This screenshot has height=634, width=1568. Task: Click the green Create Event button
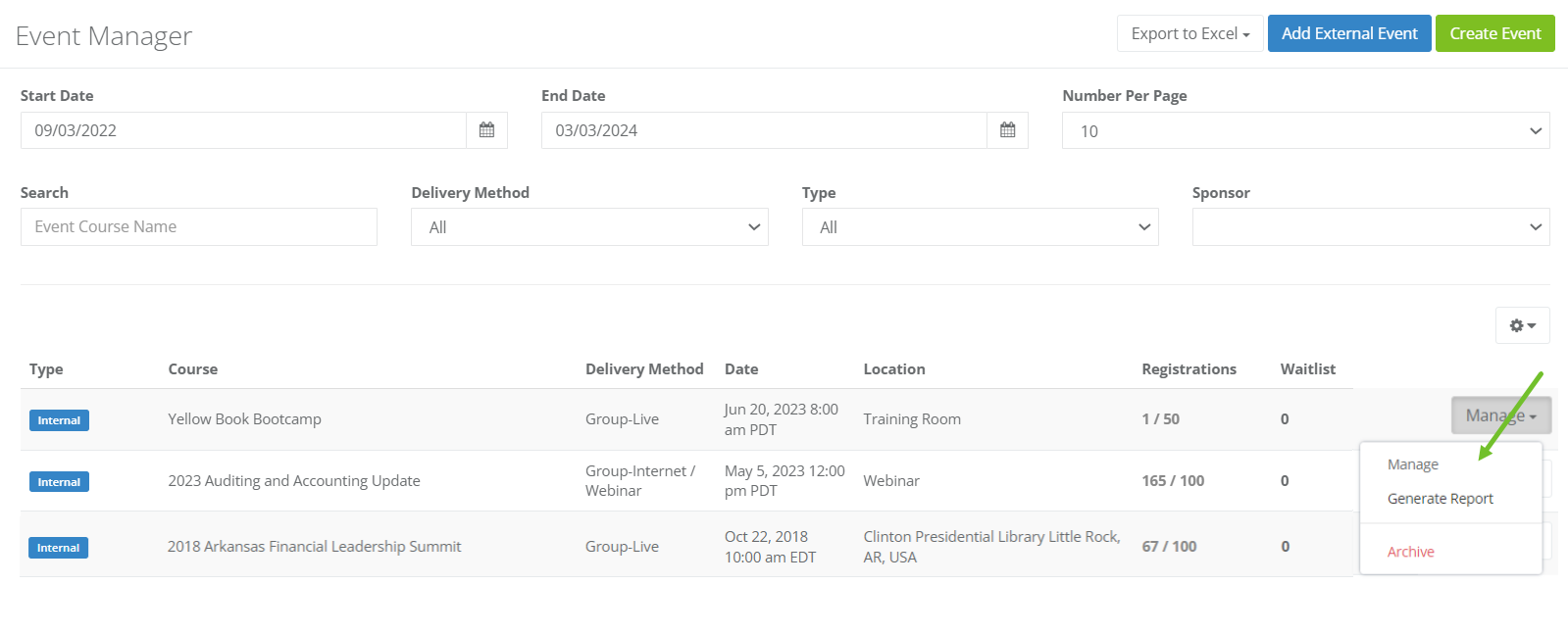click(1494, 33)
